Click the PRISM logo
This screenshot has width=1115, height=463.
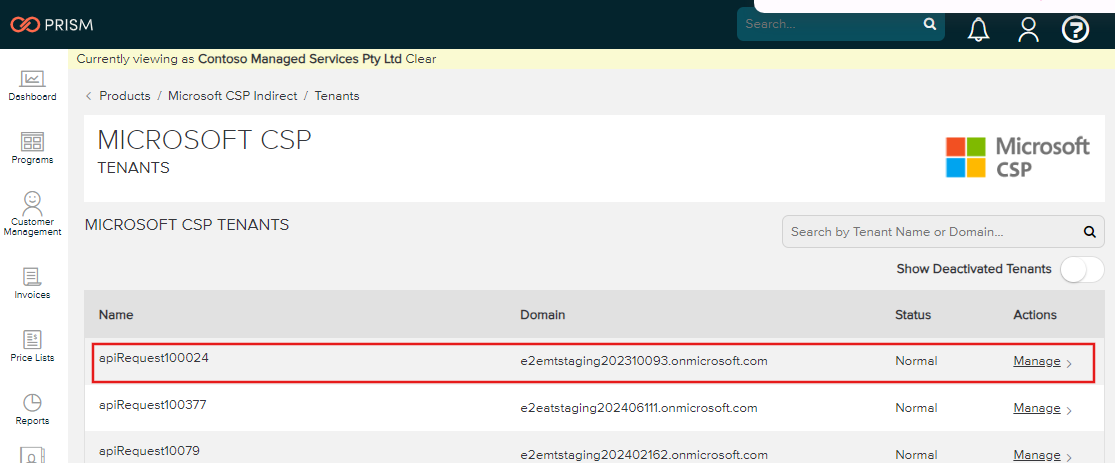(x=52, y=25)
